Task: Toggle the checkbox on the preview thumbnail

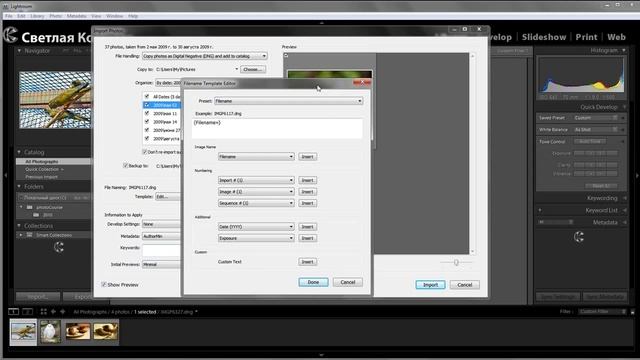Action: pyautogui.click(x=286, y=56)
